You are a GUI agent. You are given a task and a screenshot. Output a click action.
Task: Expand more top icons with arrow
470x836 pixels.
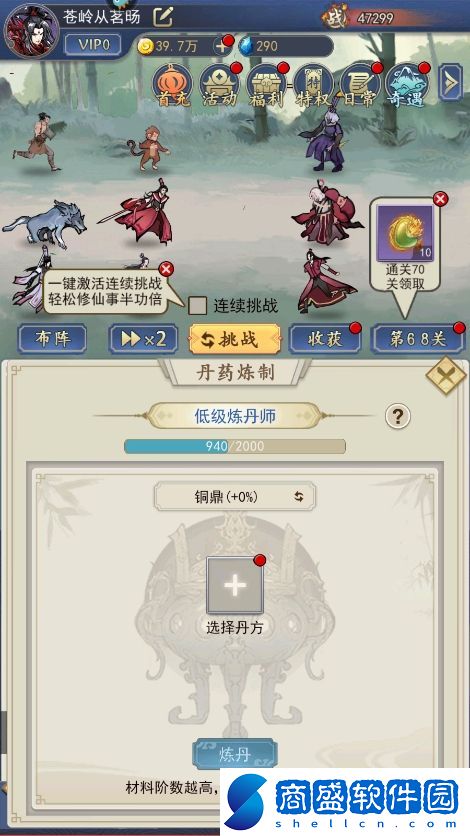(x=450, y=82)
